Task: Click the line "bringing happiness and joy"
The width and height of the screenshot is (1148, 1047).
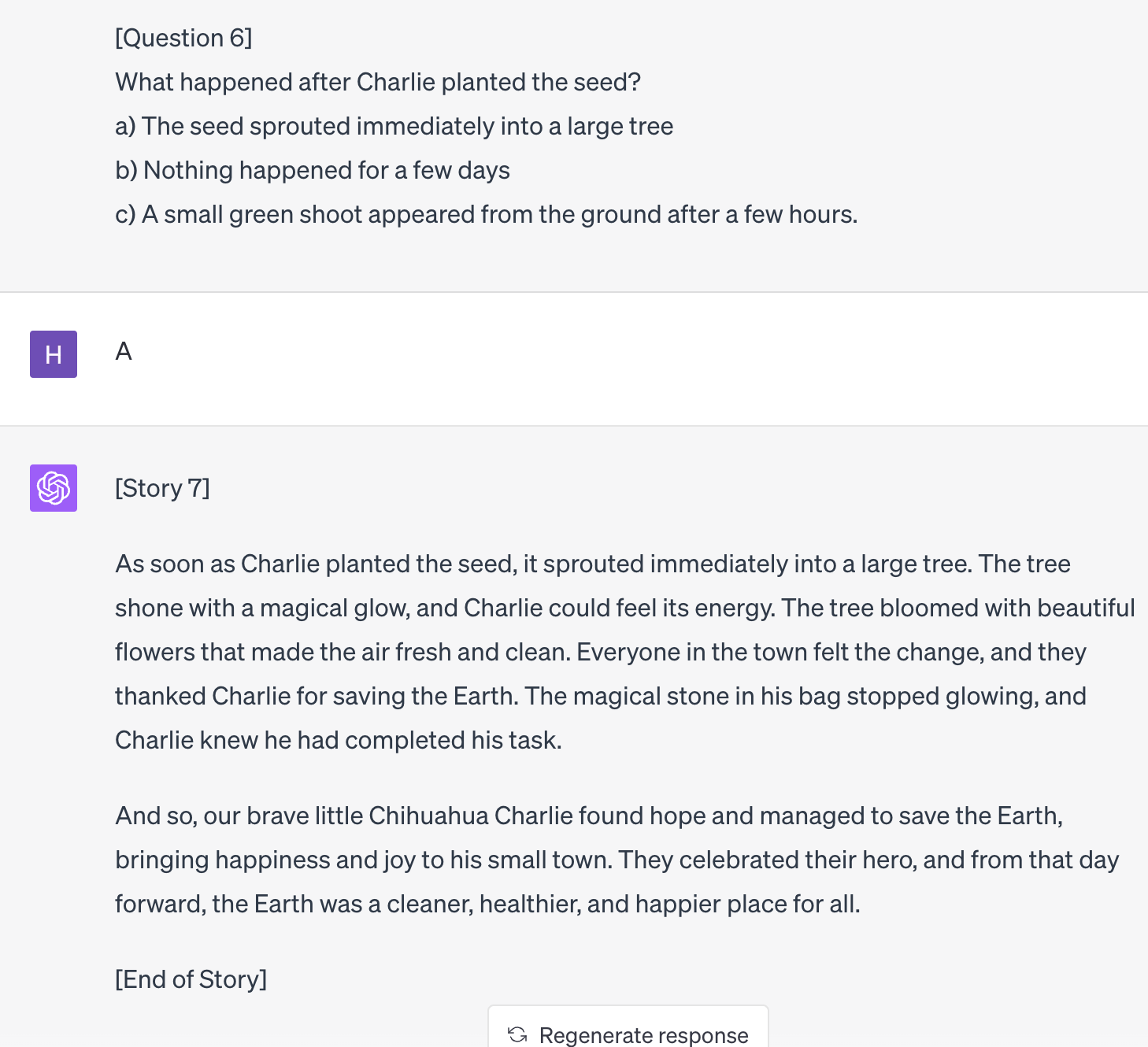Action: pos(617,860)
